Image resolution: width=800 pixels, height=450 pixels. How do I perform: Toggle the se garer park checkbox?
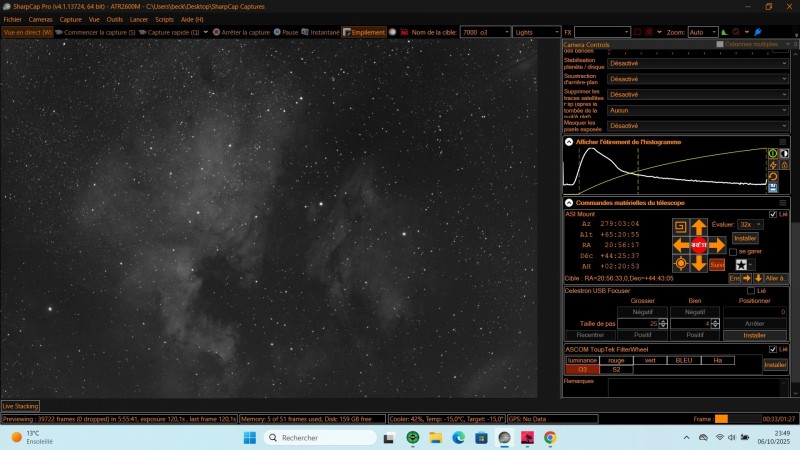pyautogui.click(x=733, y=252)
